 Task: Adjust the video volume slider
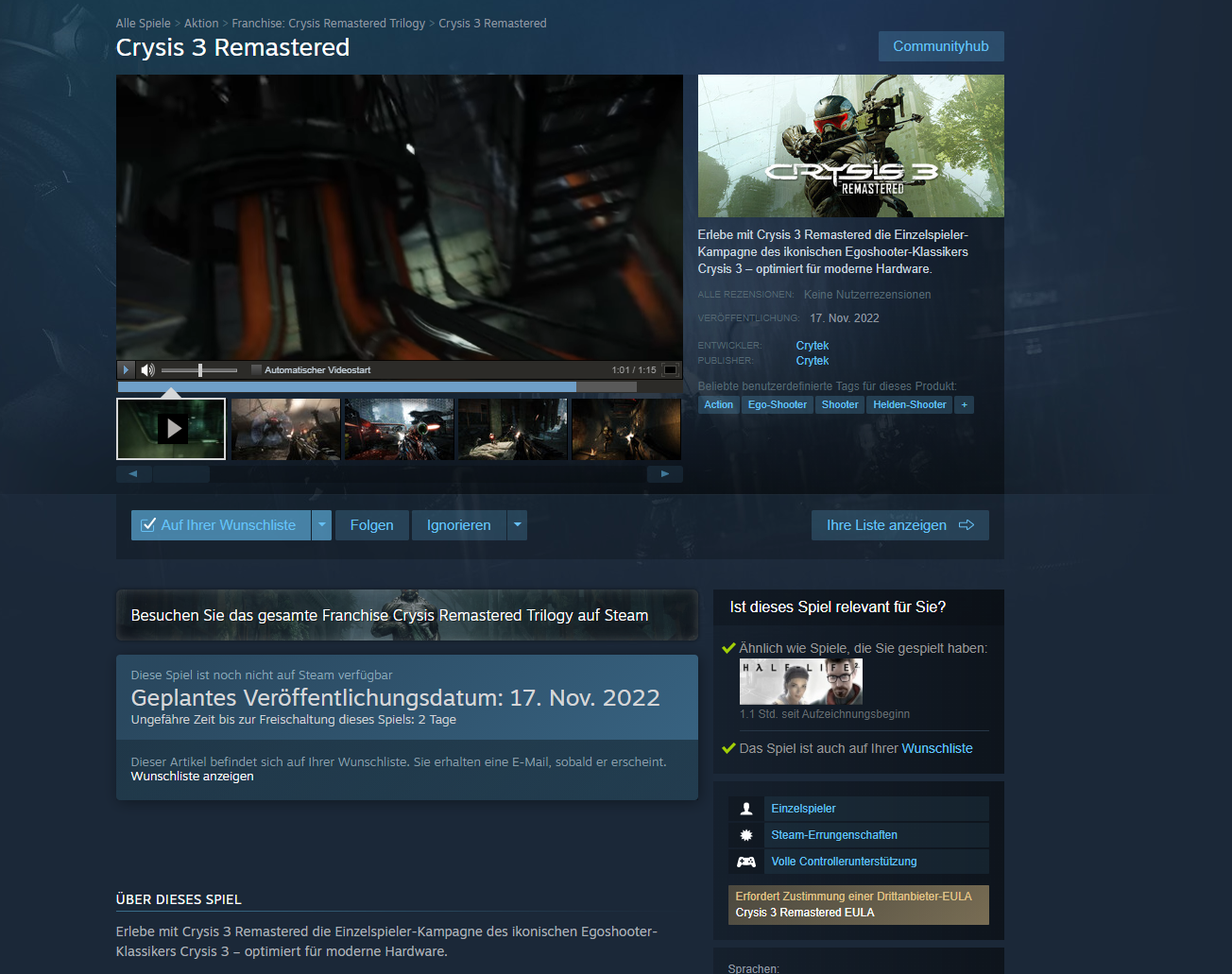click(199, 369)
